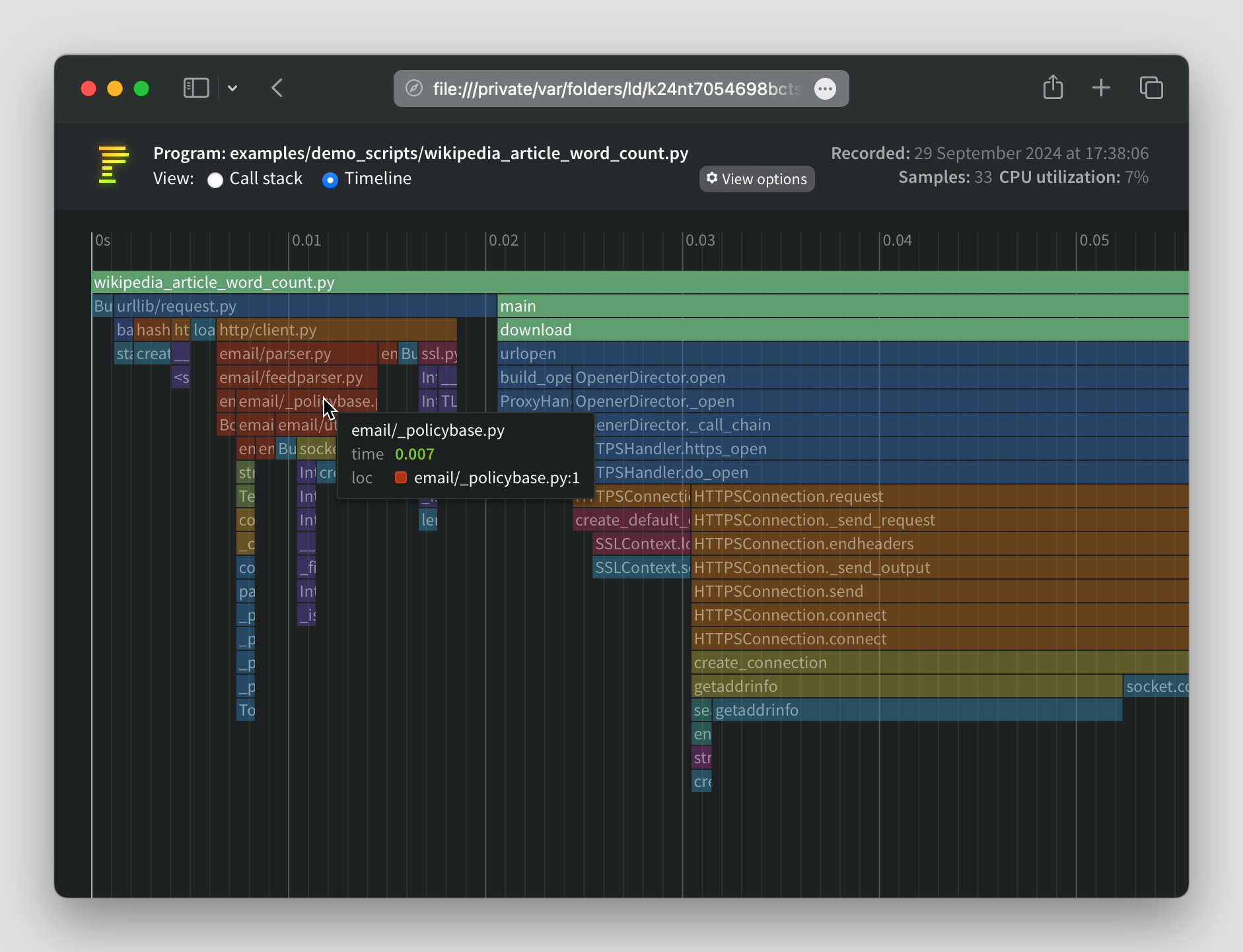
Task: Select the main frame in timeline
Action: pyautogui.click(x=839, y=306)
